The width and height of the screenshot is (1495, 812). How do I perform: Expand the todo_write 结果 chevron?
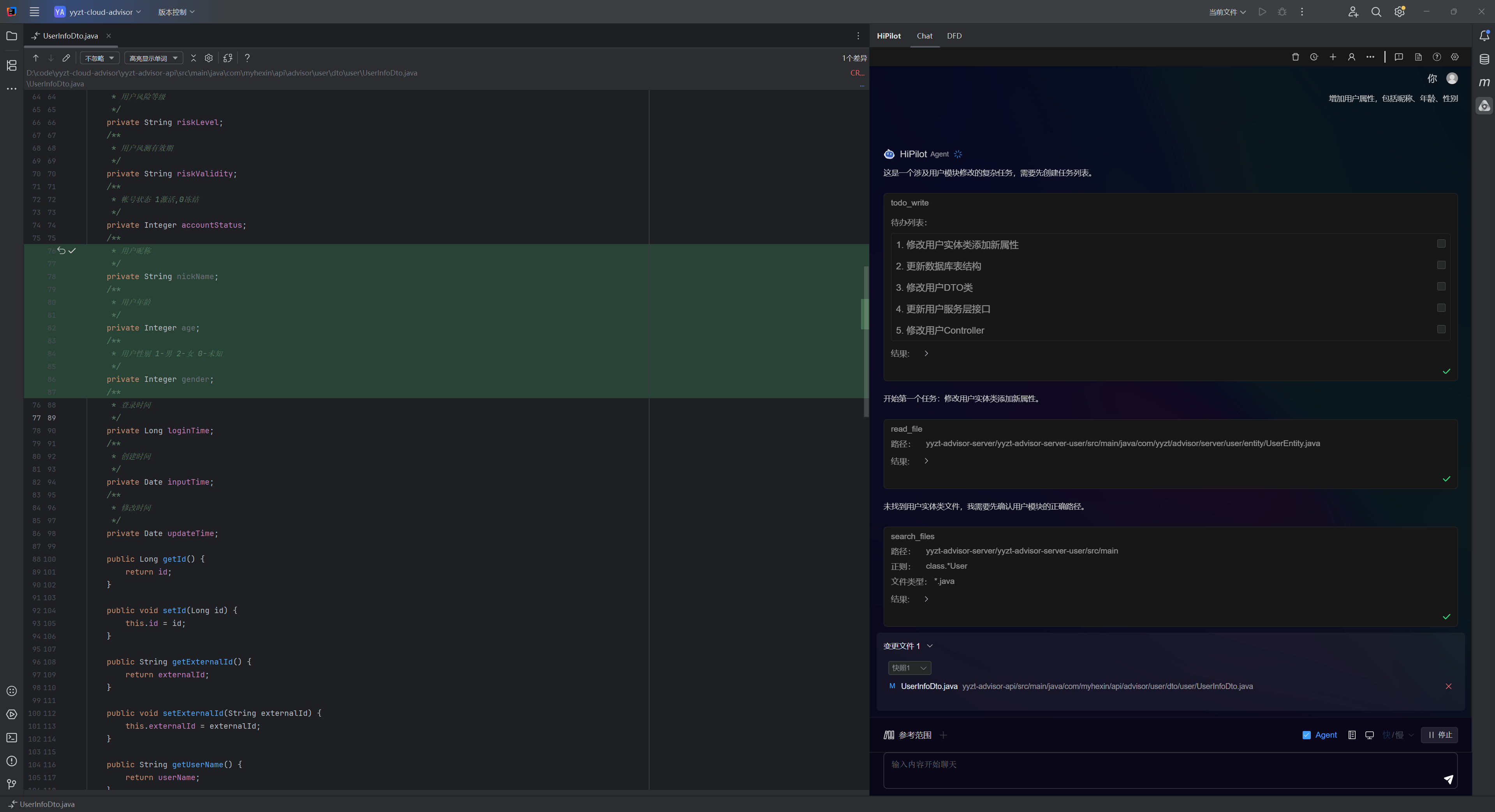[926, 353]
